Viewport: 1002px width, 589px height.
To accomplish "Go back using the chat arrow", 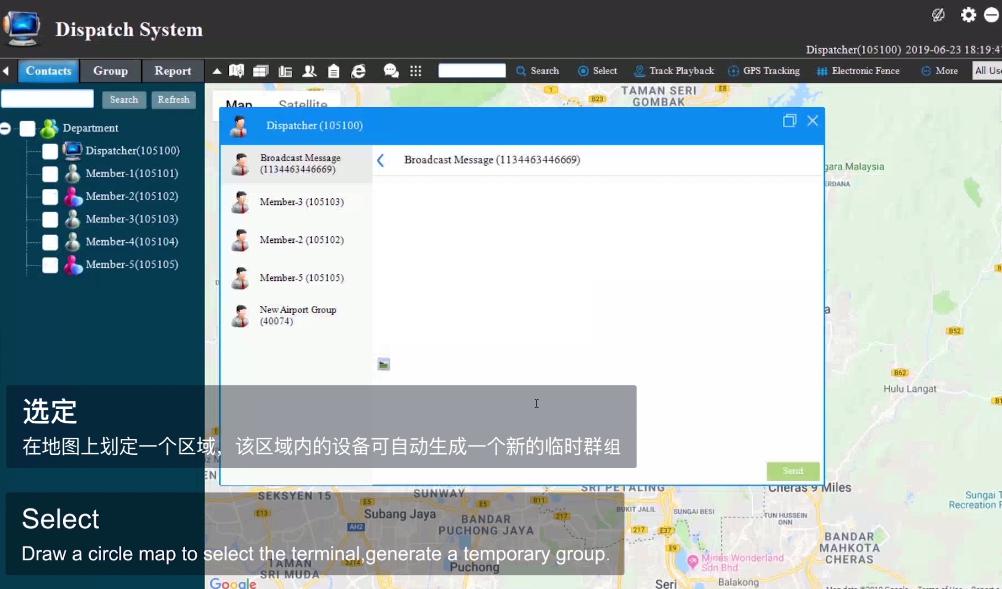I will [381, 160].
